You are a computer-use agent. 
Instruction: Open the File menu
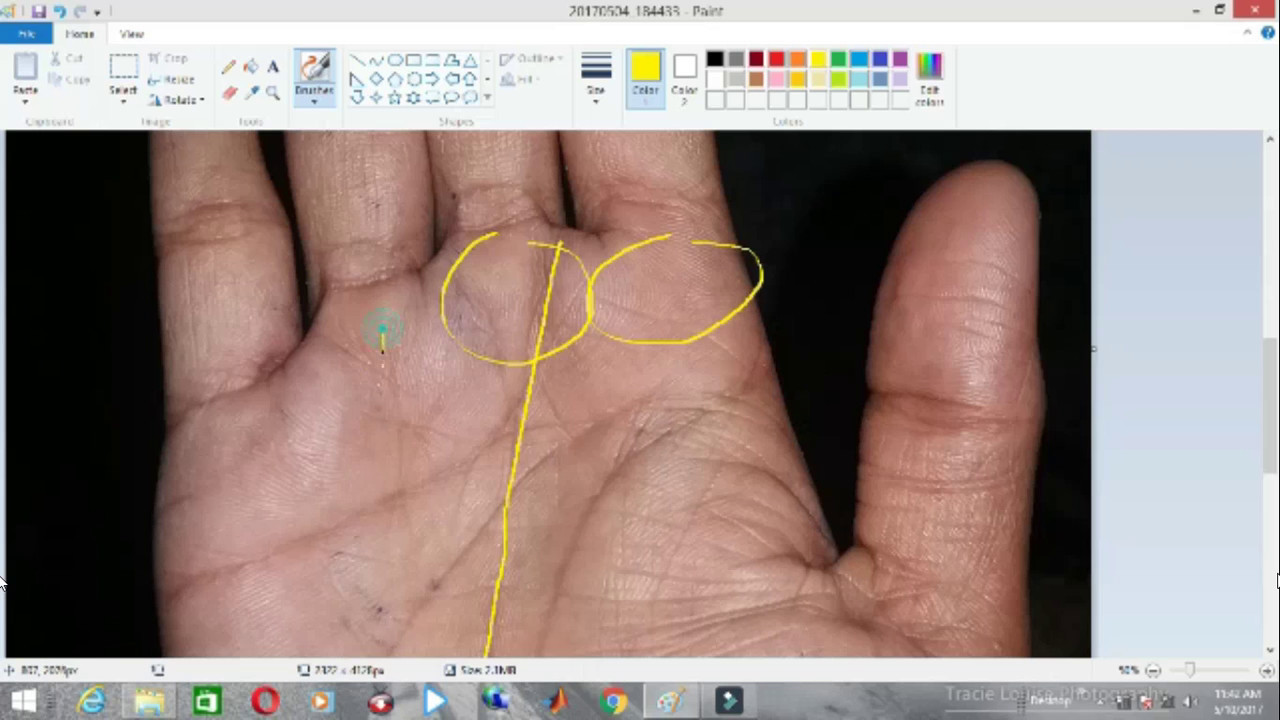[x=26, y=34]
